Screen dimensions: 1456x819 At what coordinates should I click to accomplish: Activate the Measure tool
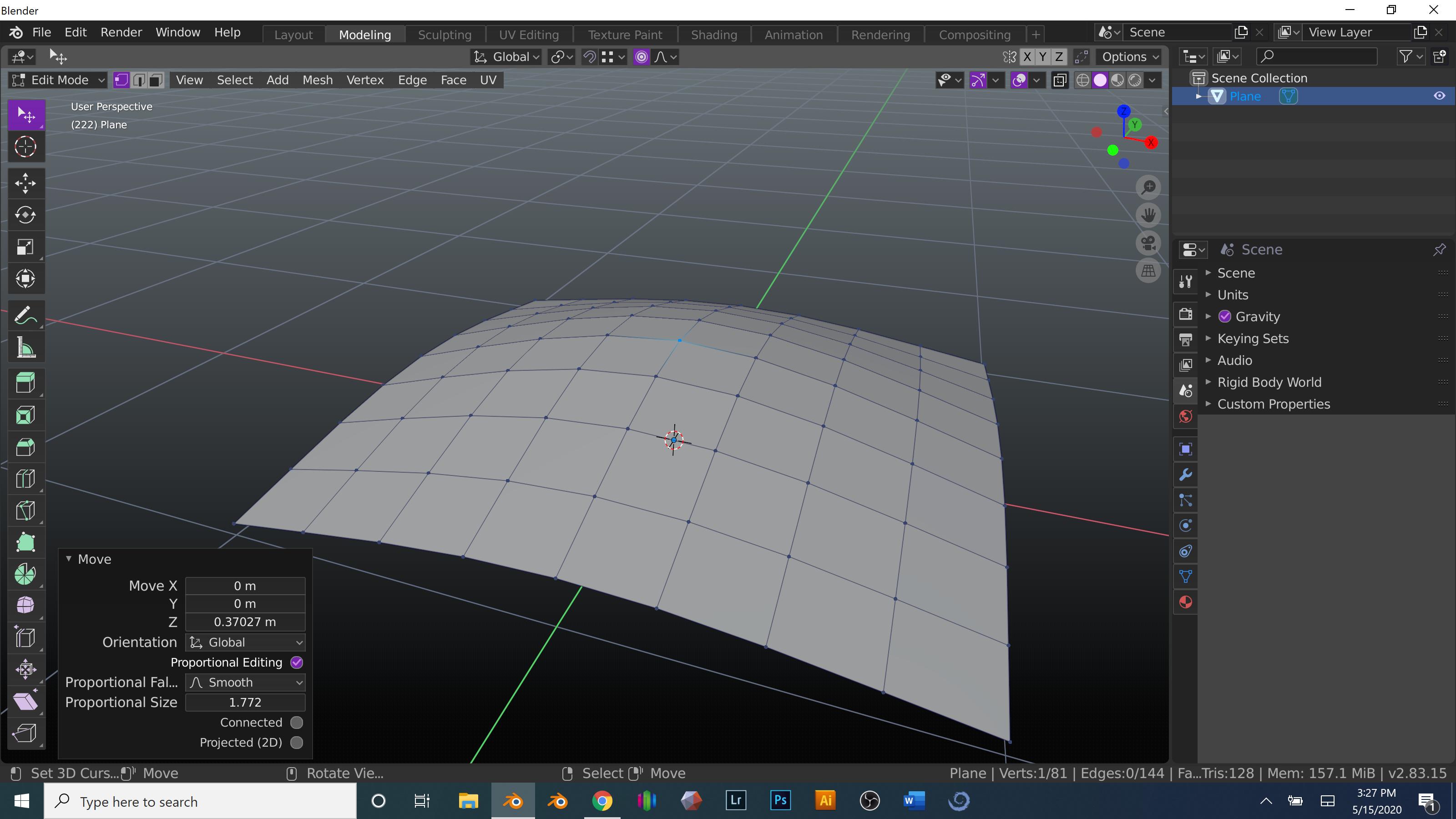point(25,347)
